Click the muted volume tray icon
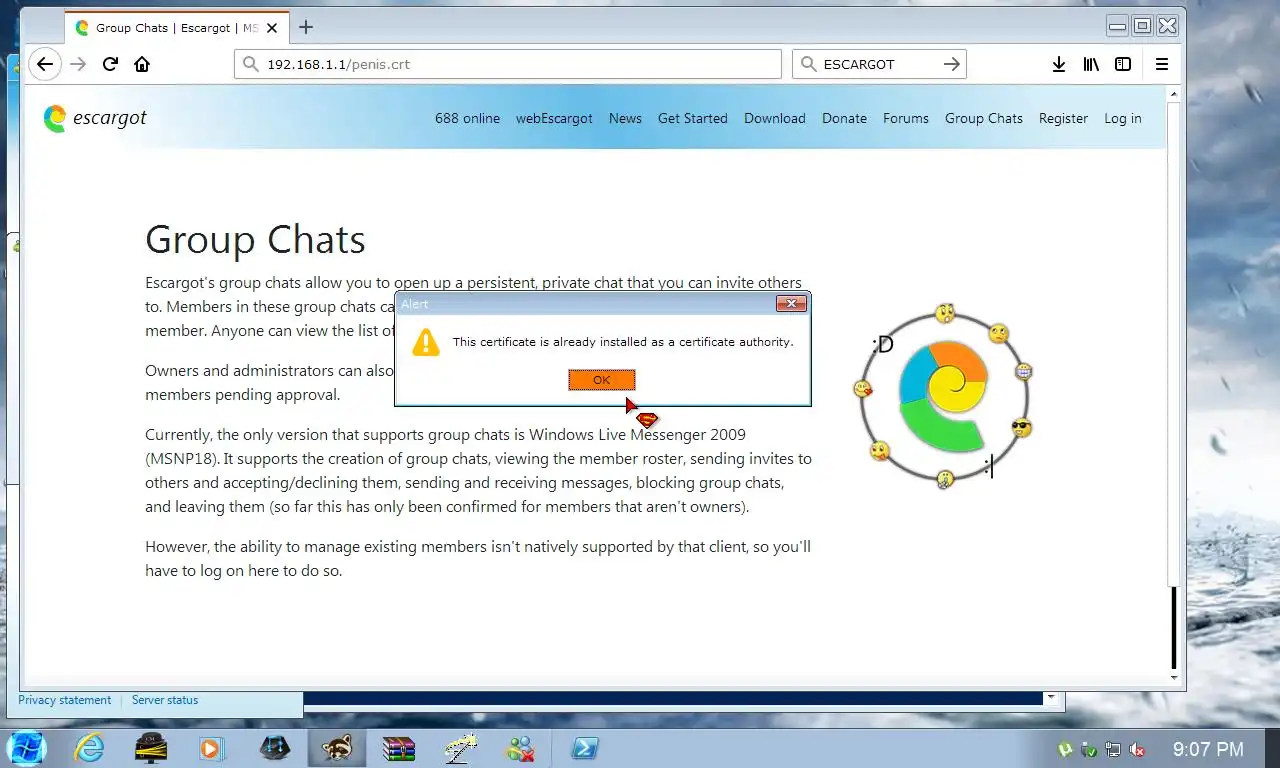 pos(1137,749)
